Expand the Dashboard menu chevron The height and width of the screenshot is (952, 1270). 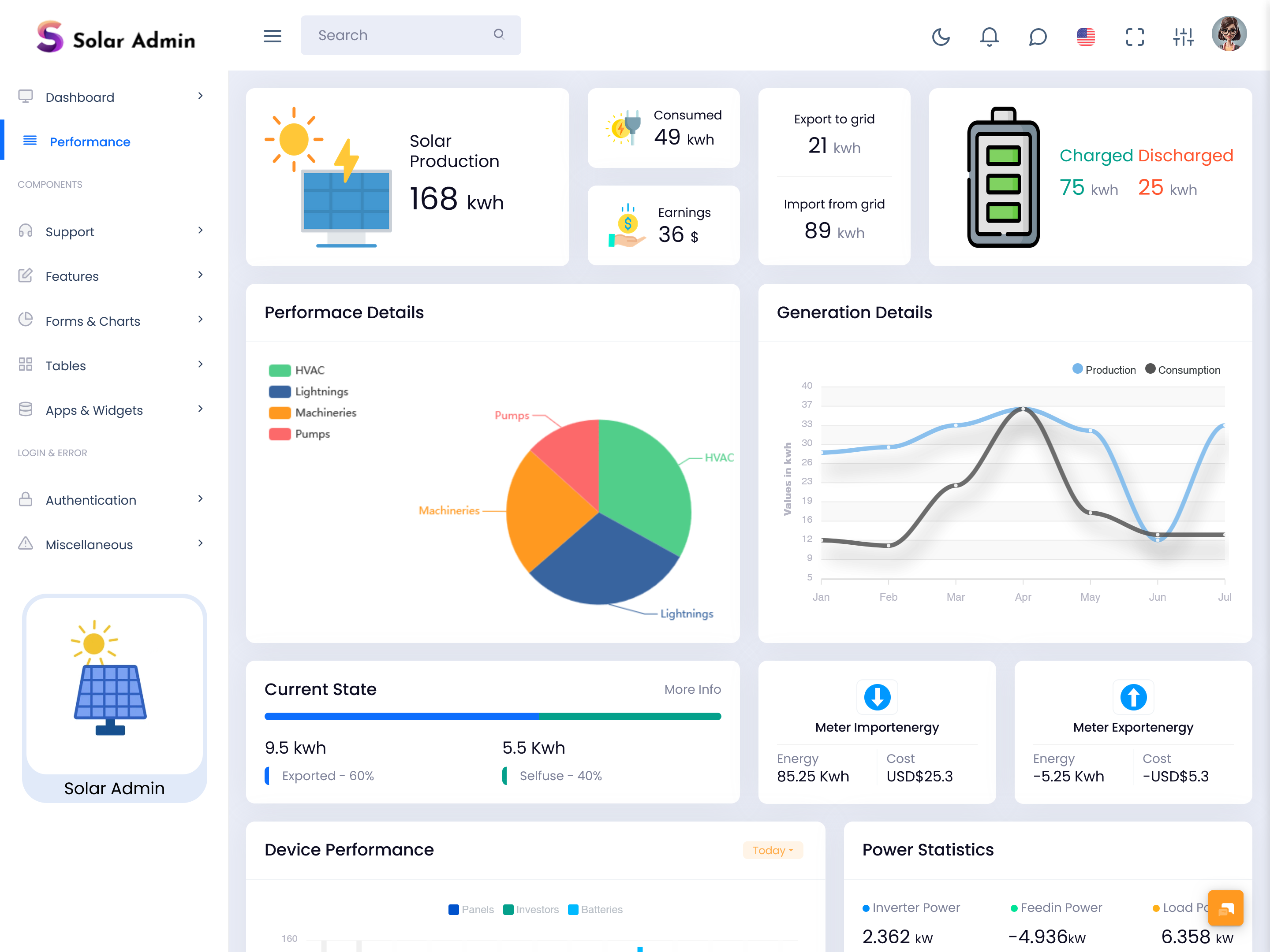tap(200, 96)
